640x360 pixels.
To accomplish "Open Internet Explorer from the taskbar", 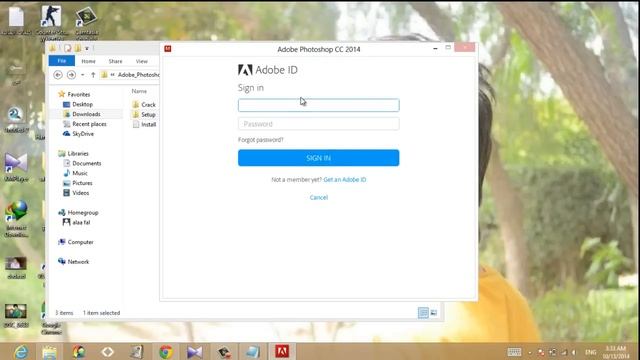I will pyautogui.click(x=20, y=352).
